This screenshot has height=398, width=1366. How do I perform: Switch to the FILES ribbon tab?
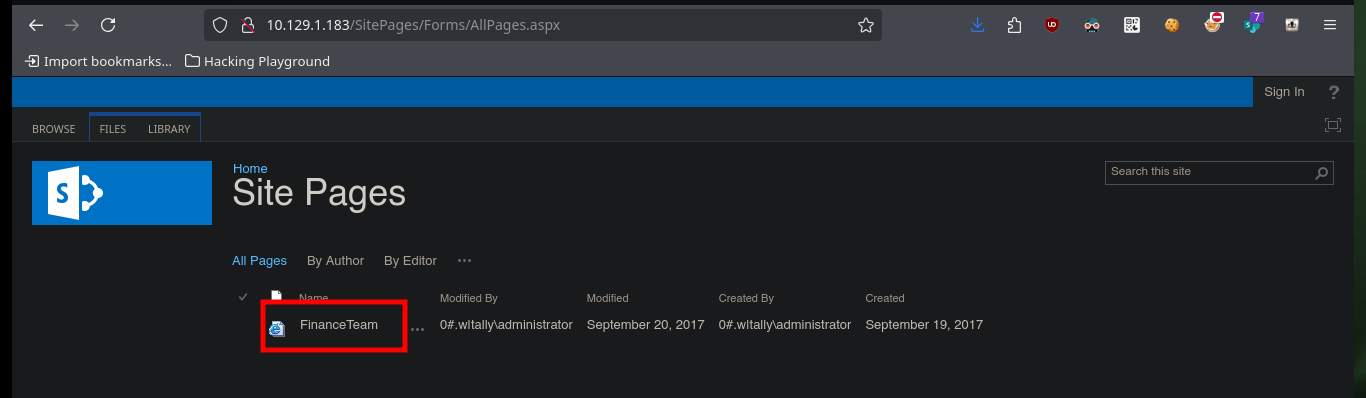[113, 129]
